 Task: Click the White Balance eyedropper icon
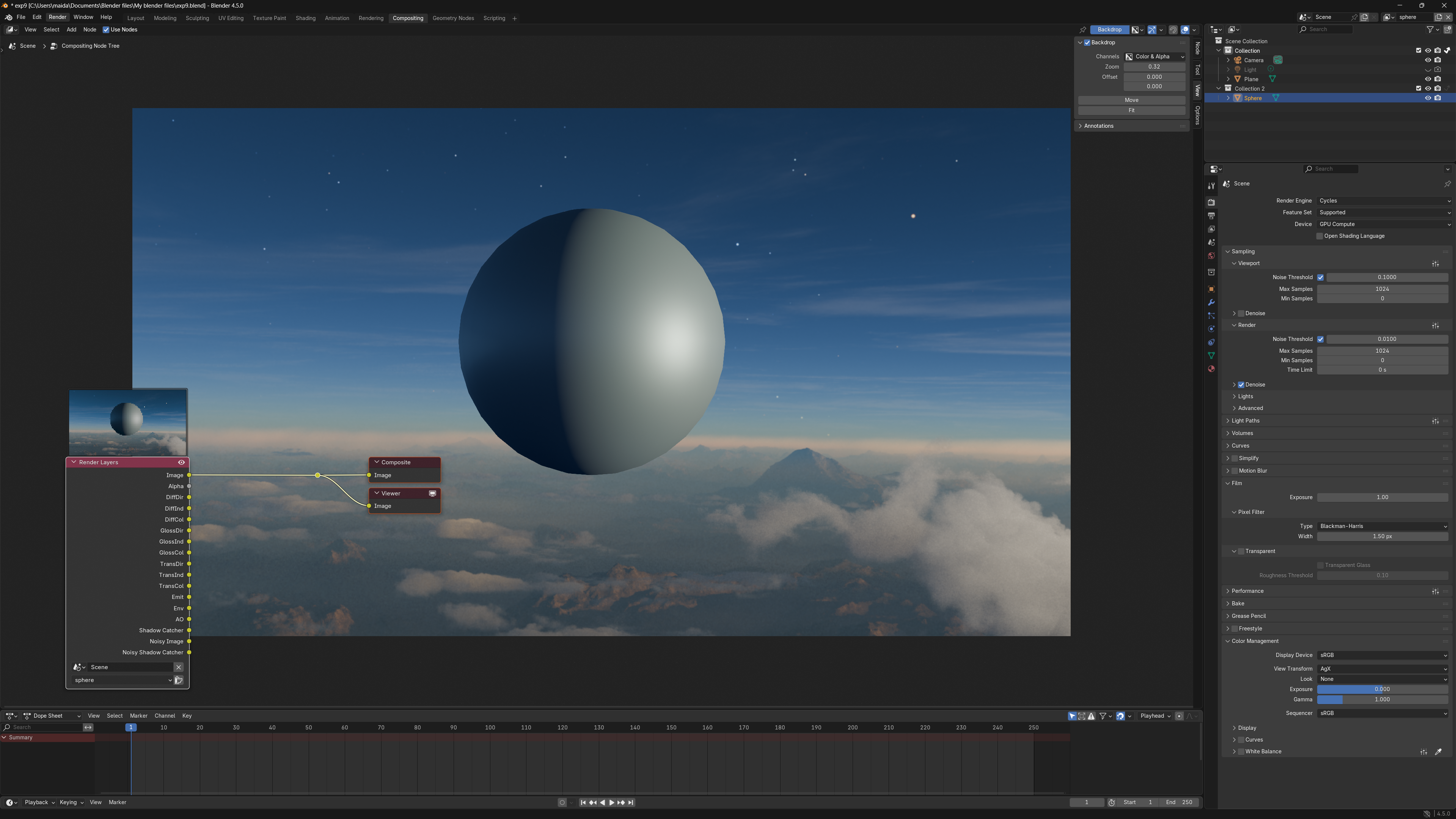tap(1439, 752)
